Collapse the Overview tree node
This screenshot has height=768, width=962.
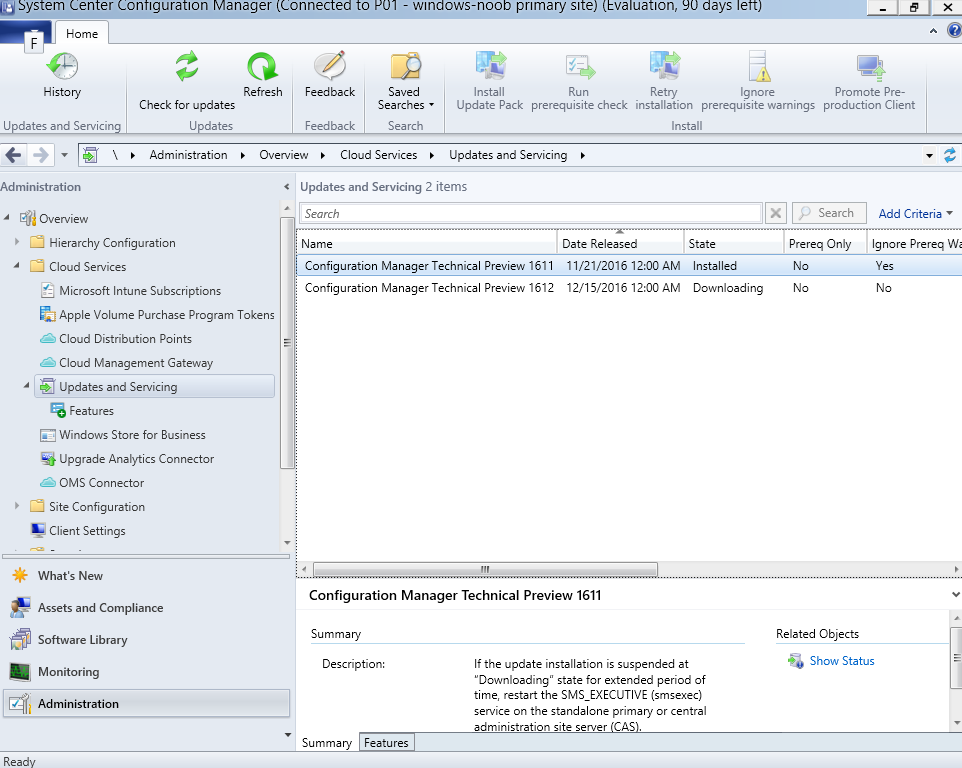[x=7, y=218]
